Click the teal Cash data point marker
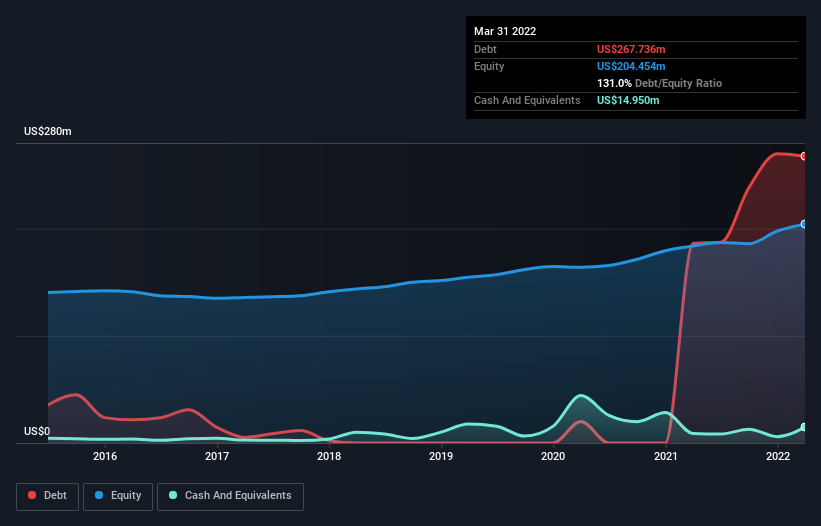 pos(804,427)
